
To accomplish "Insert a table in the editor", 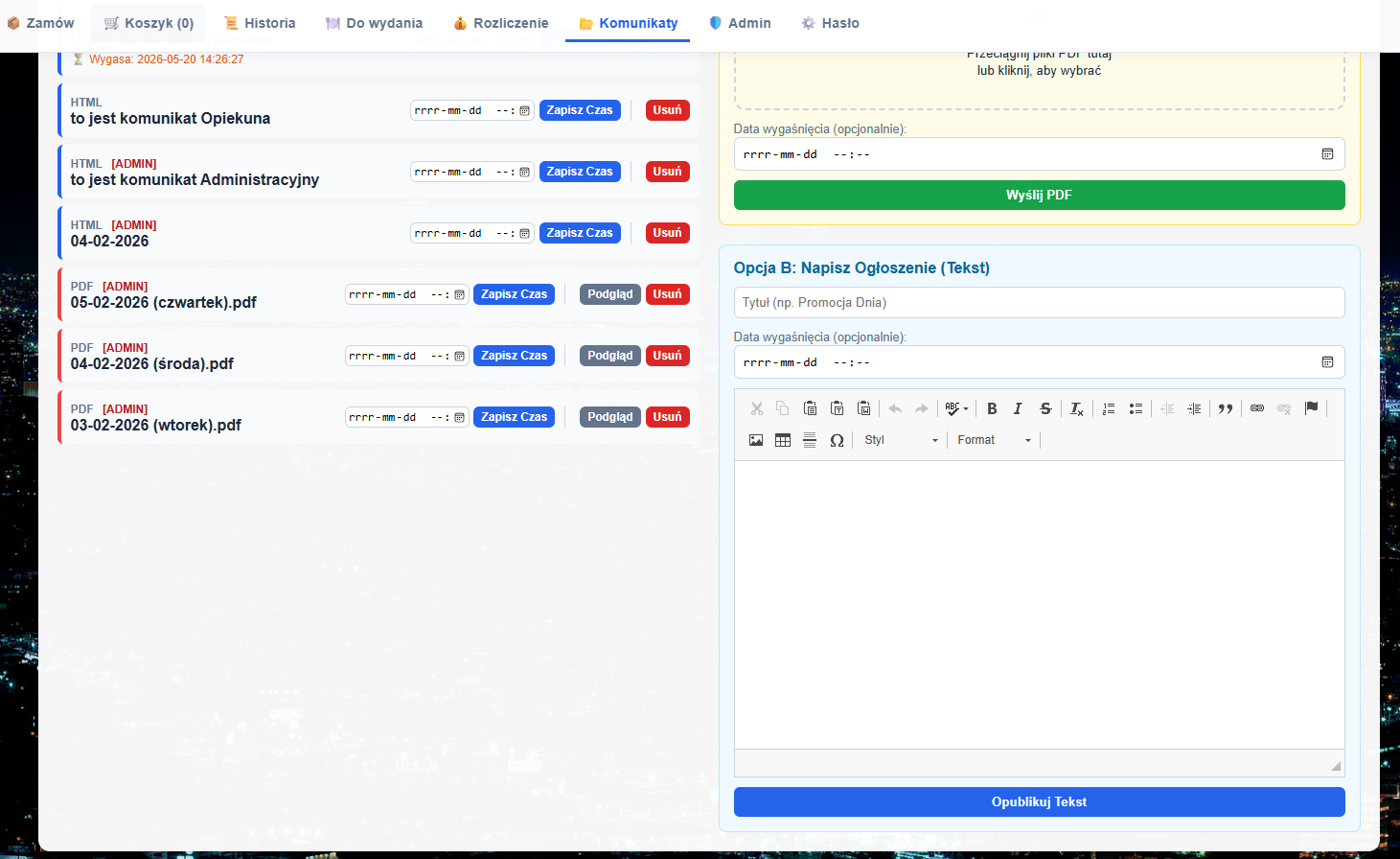I will [783, 440].
